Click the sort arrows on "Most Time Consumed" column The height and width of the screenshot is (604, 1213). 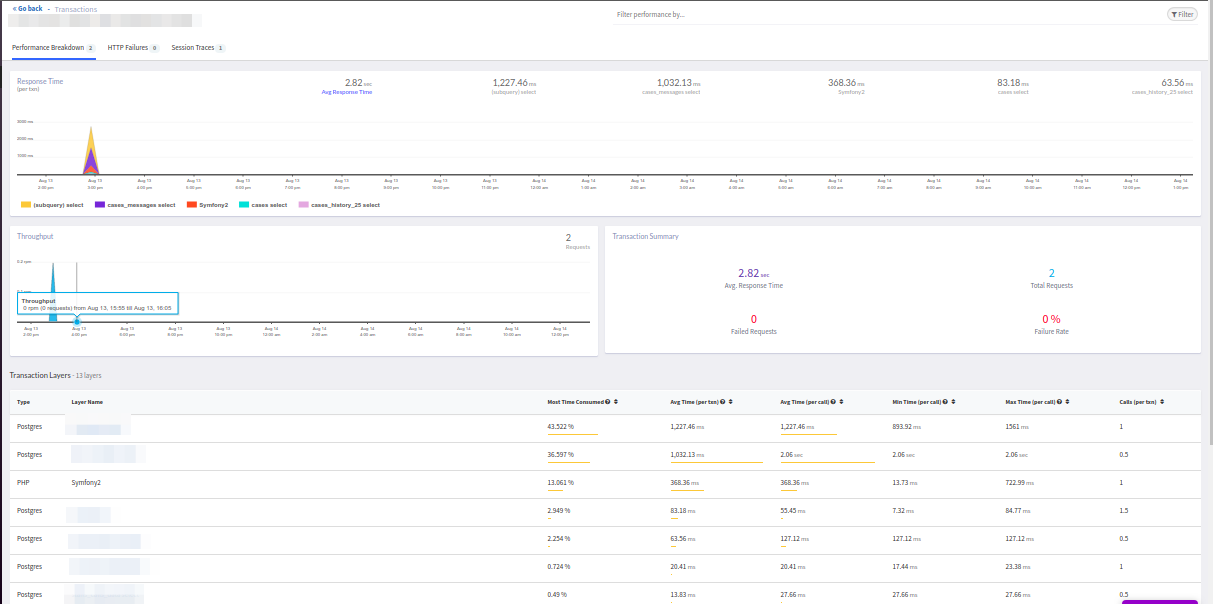(616, 401)
